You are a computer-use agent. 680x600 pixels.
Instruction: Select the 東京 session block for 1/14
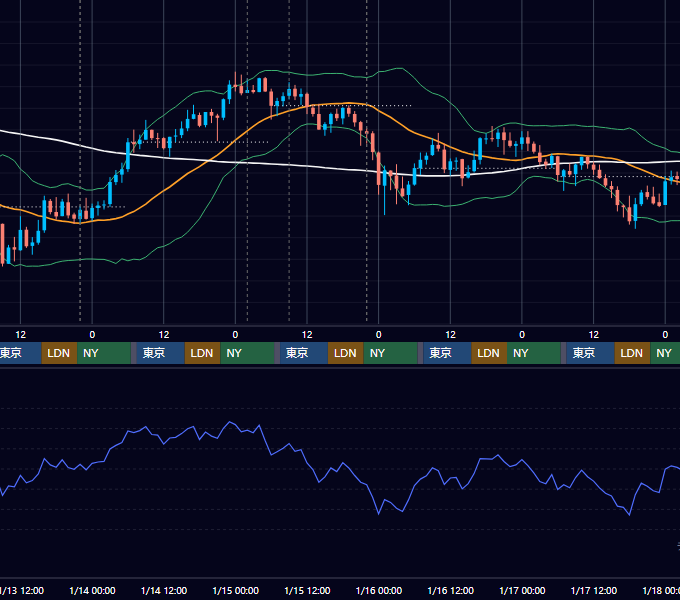[x=160, y=353]
